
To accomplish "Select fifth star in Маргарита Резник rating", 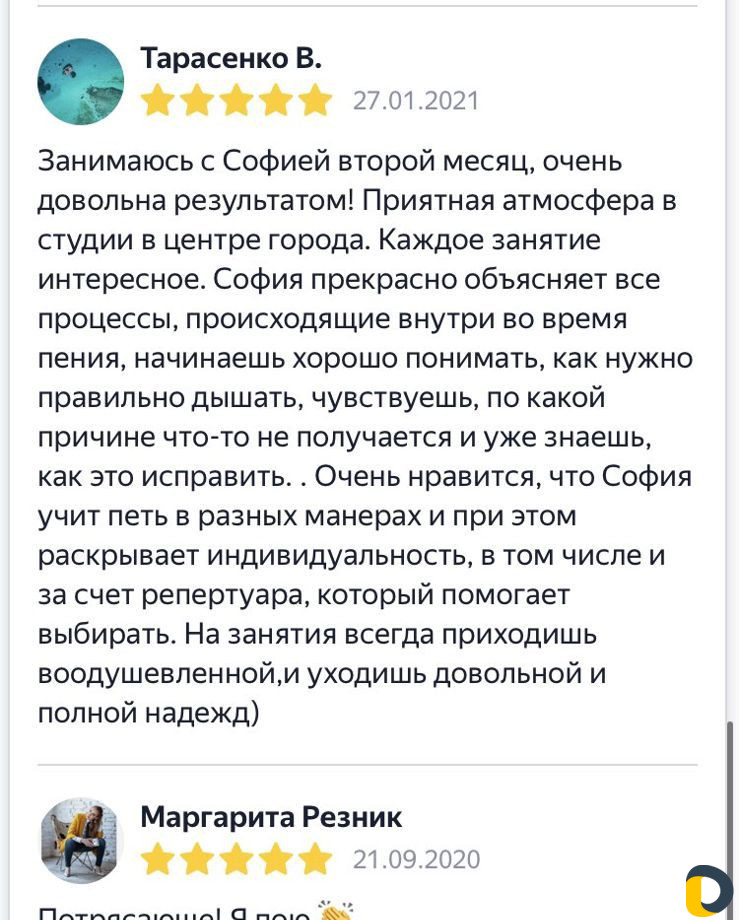I will tap(315, 858).
